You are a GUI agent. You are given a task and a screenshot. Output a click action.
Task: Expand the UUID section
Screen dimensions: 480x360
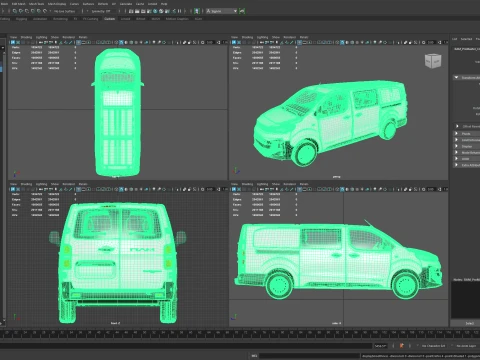pos(456,159)
